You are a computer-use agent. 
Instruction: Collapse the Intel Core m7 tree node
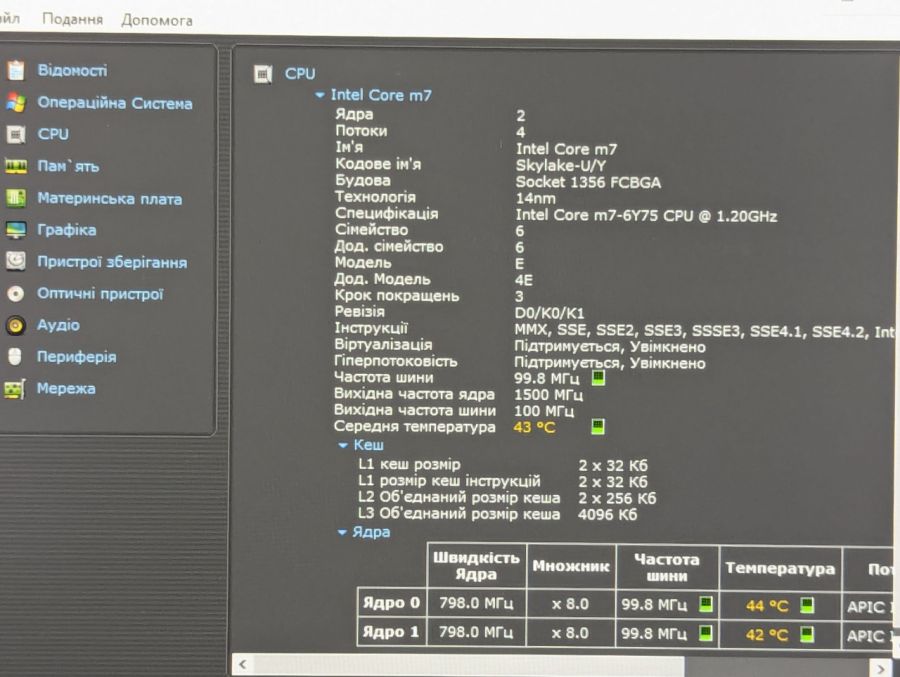point(320,95)
